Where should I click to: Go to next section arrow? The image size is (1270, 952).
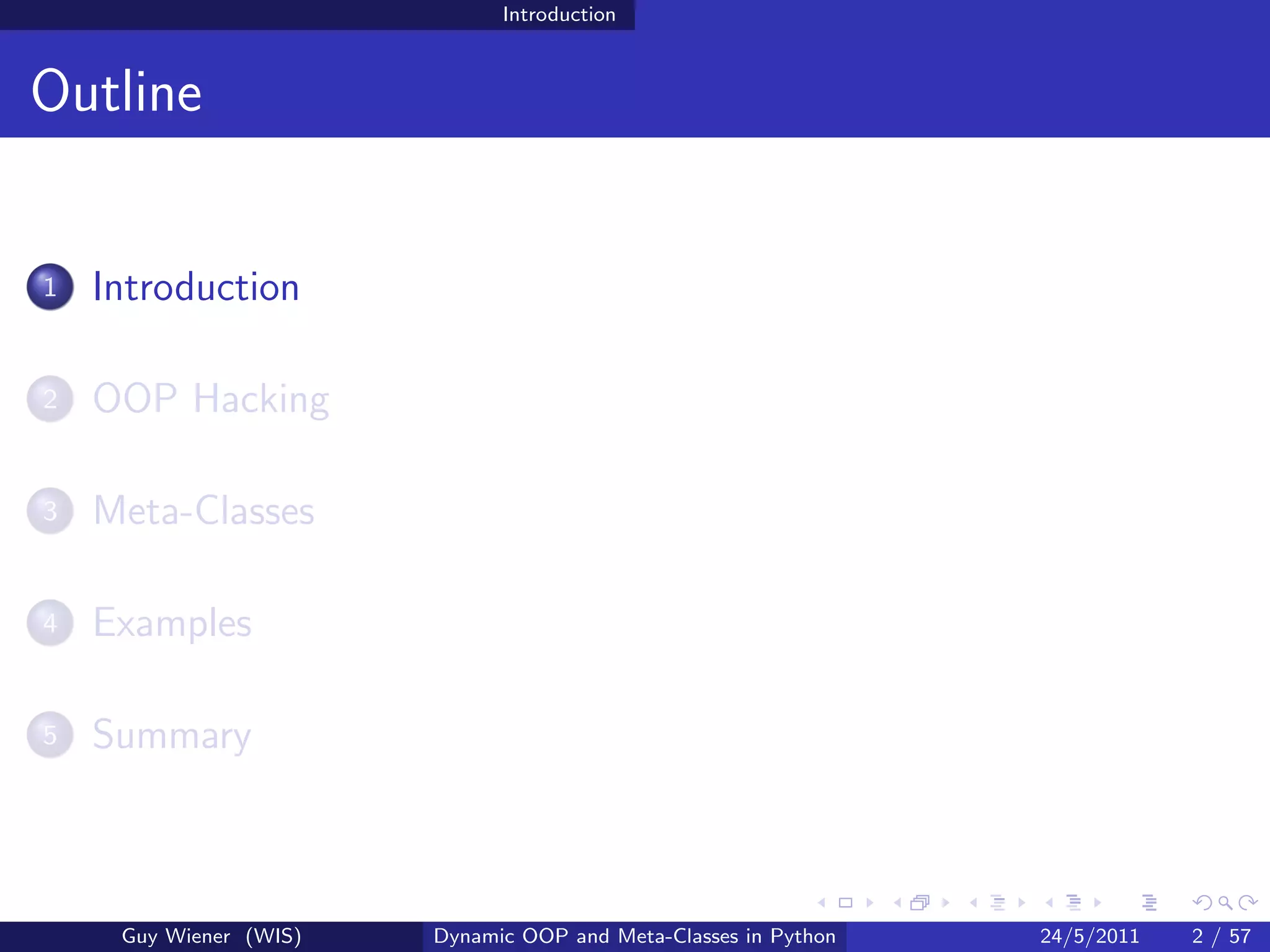1098,903
